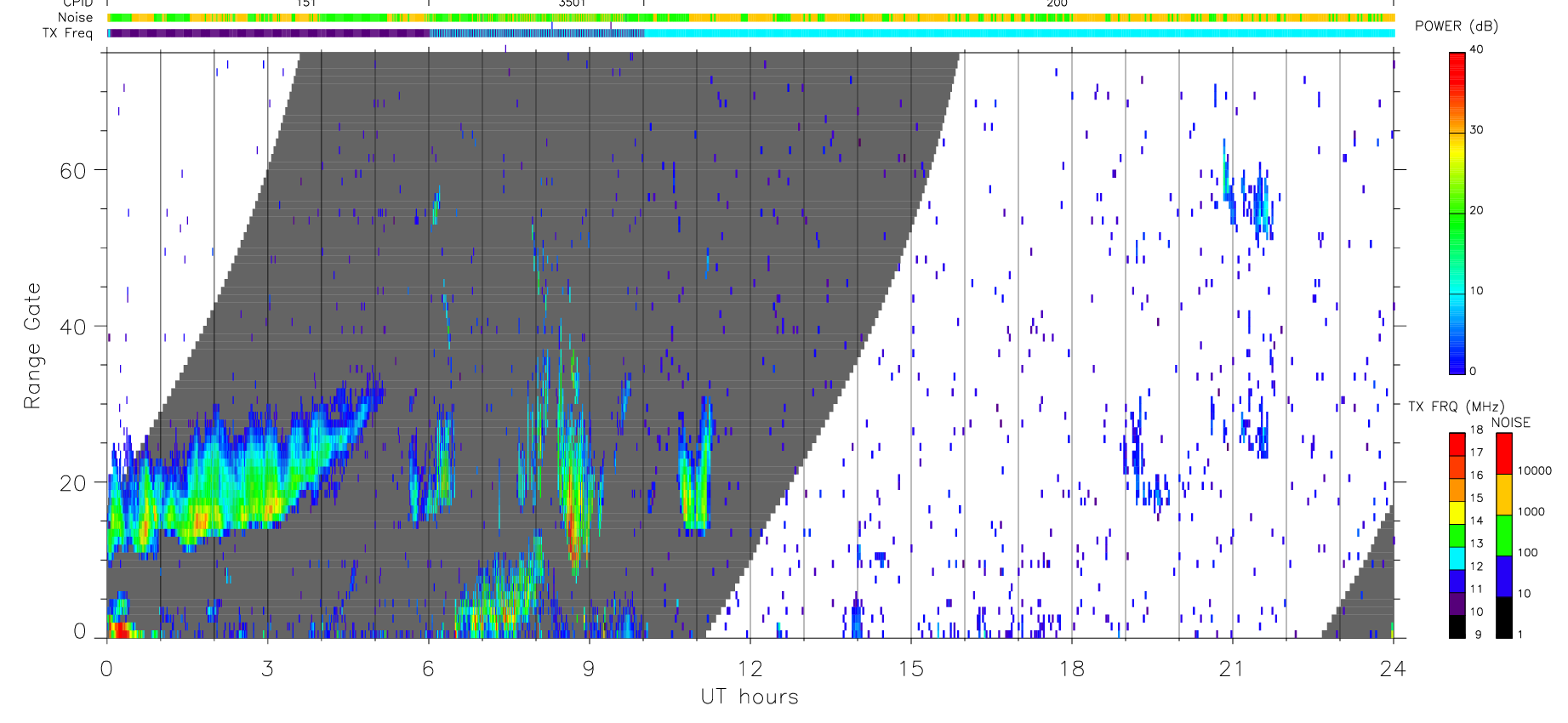Image resolution: width=1568 pixels, height=723 pixels.
Task: Click x-axis tick label '3'
Action: [267, 669]
